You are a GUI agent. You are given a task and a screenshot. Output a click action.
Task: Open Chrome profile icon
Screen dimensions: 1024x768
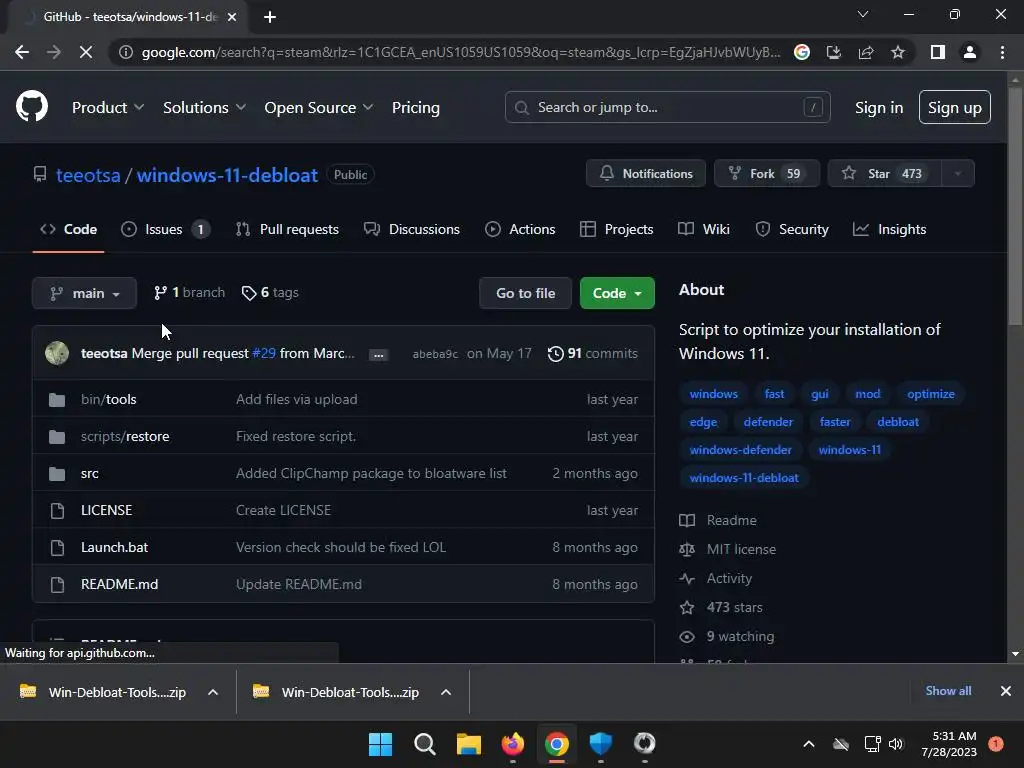coord(970,52)
